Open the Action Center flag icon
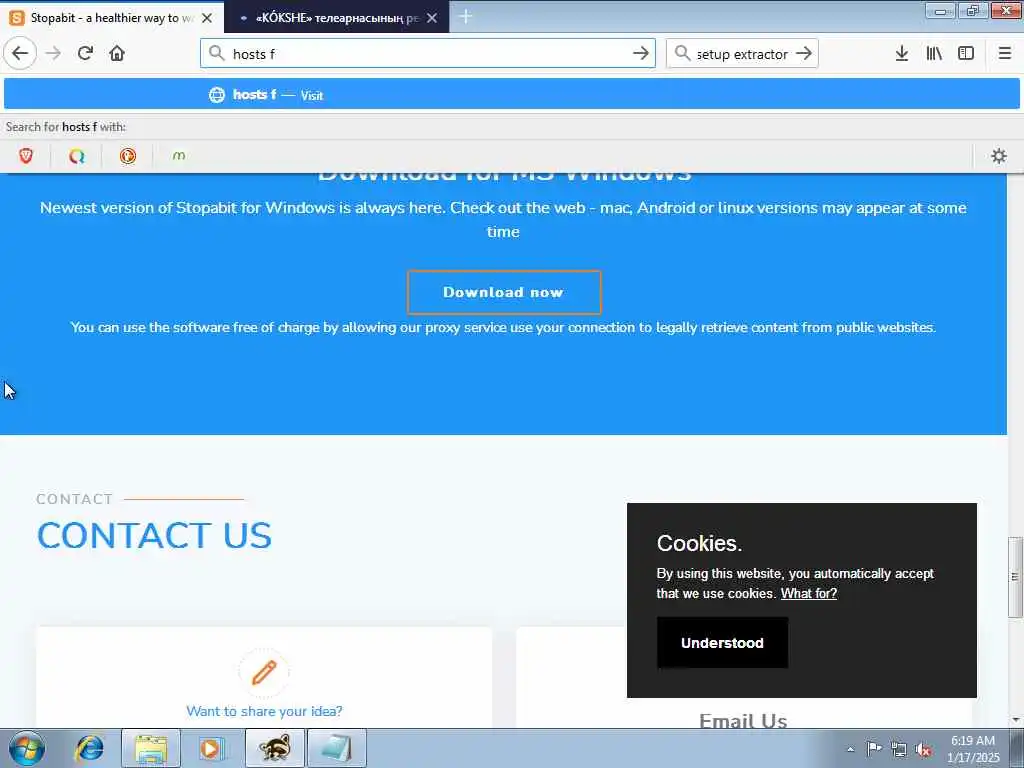 pyautogui.click(x=874, y=748)
